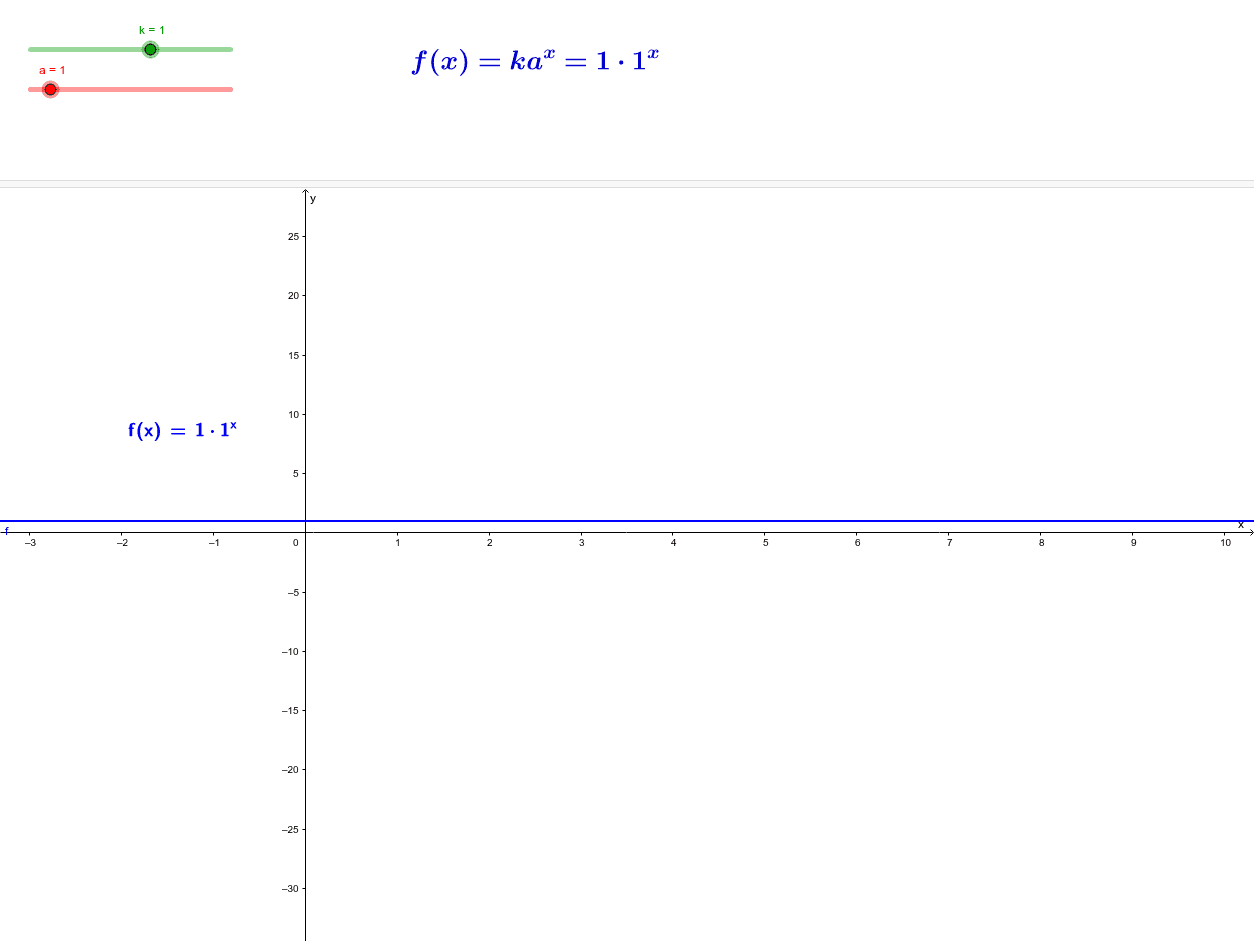This screenshot has width=1256, height=943.
Task: Select the red label a = 1
Action: pos(52,70)
